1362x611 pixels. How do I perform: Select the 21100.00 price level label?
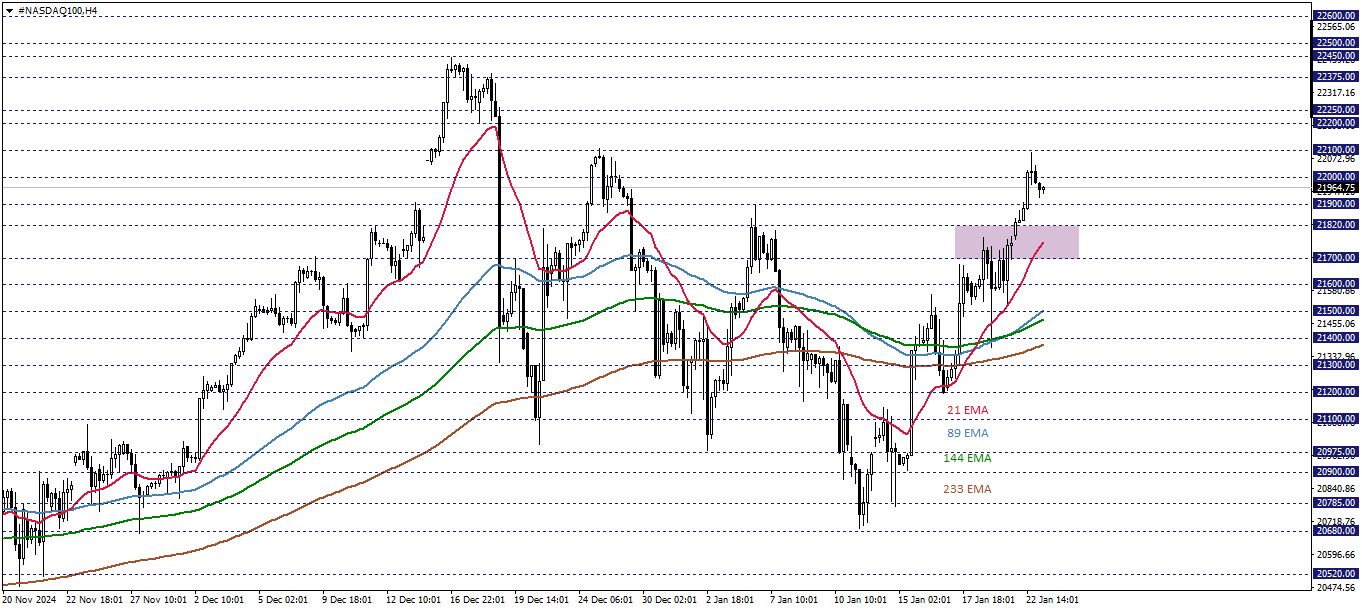coord(1336,418)
